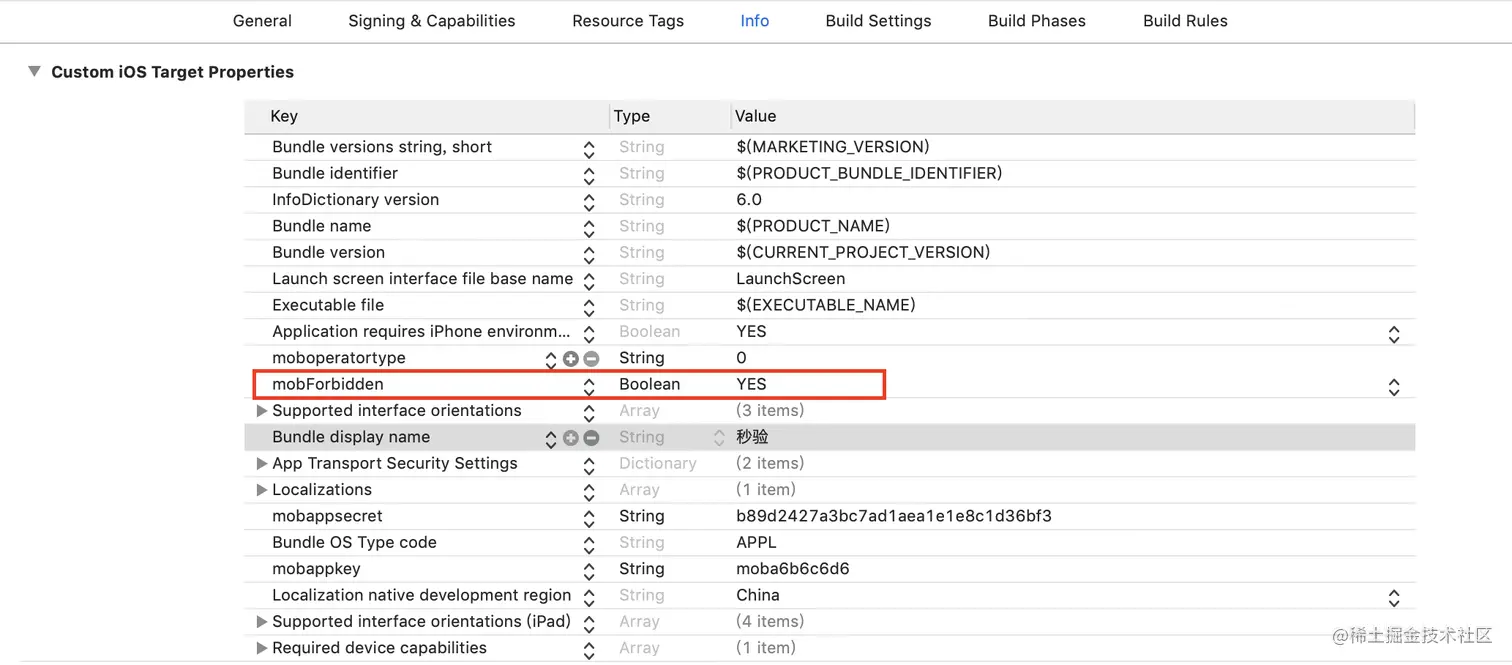Open mobForbidden YES value dropdown
1512x665 pixels.
tap(1393, 386)
